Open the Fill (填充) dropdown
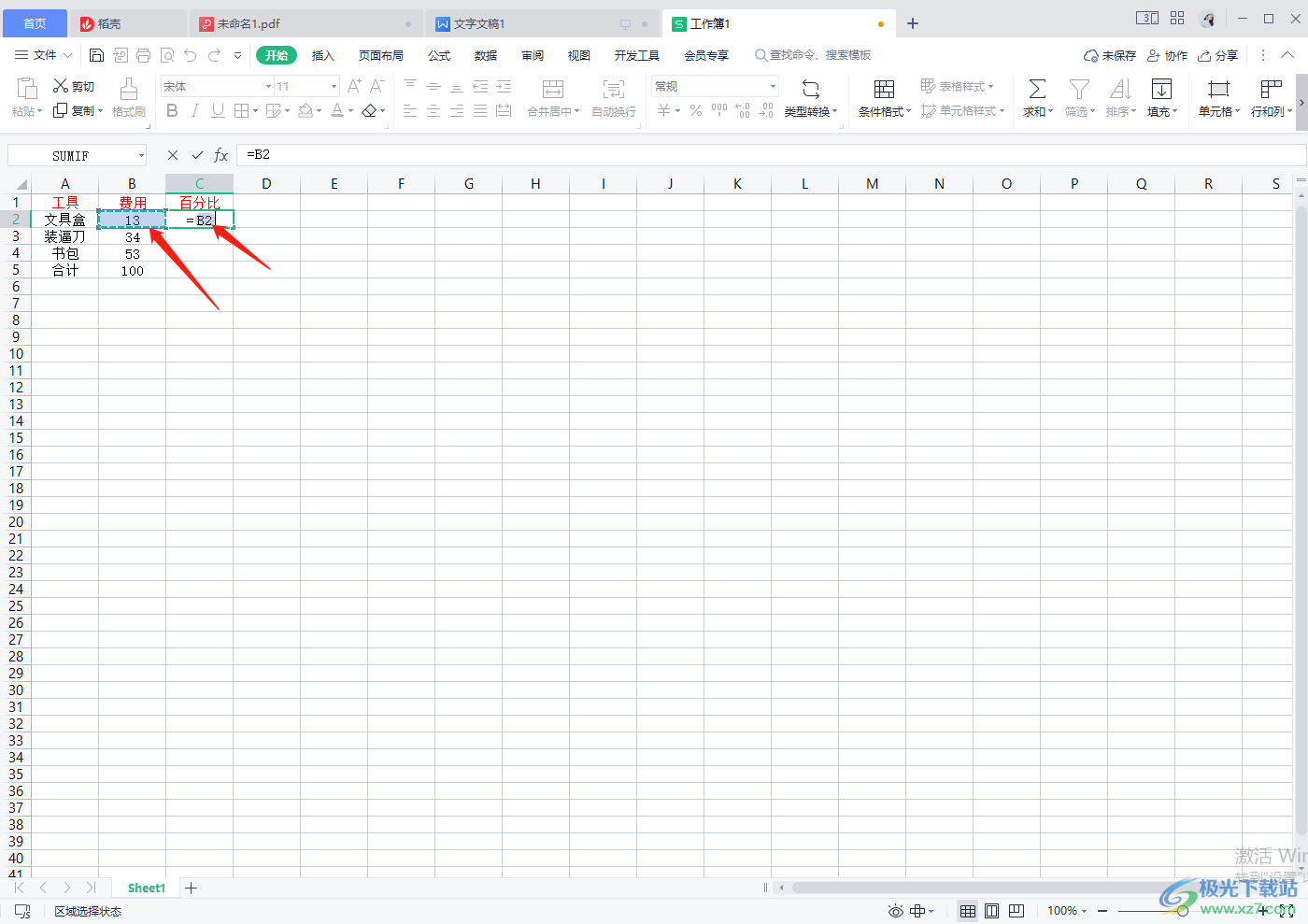The image size is (1308, 924). [1161, 112]
